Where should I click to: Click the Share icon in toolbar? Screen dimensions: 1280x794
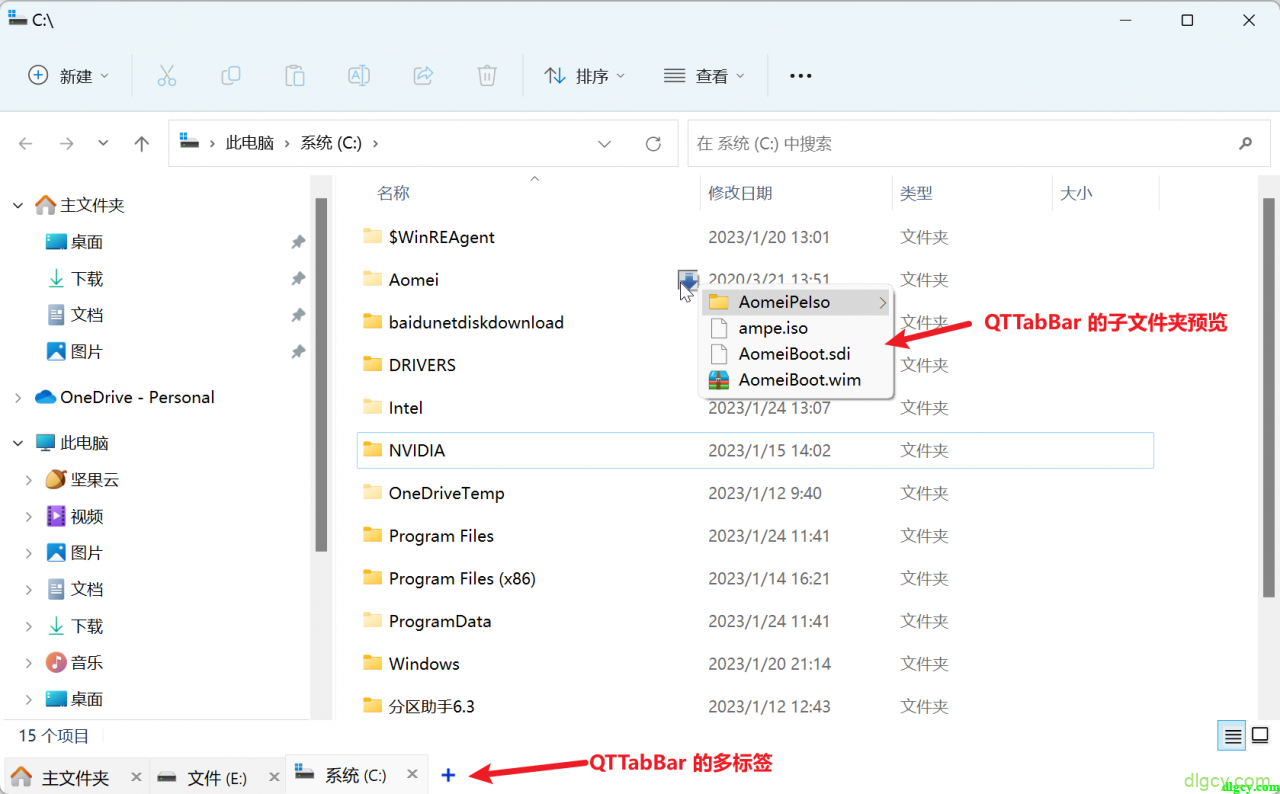point(423,76)
